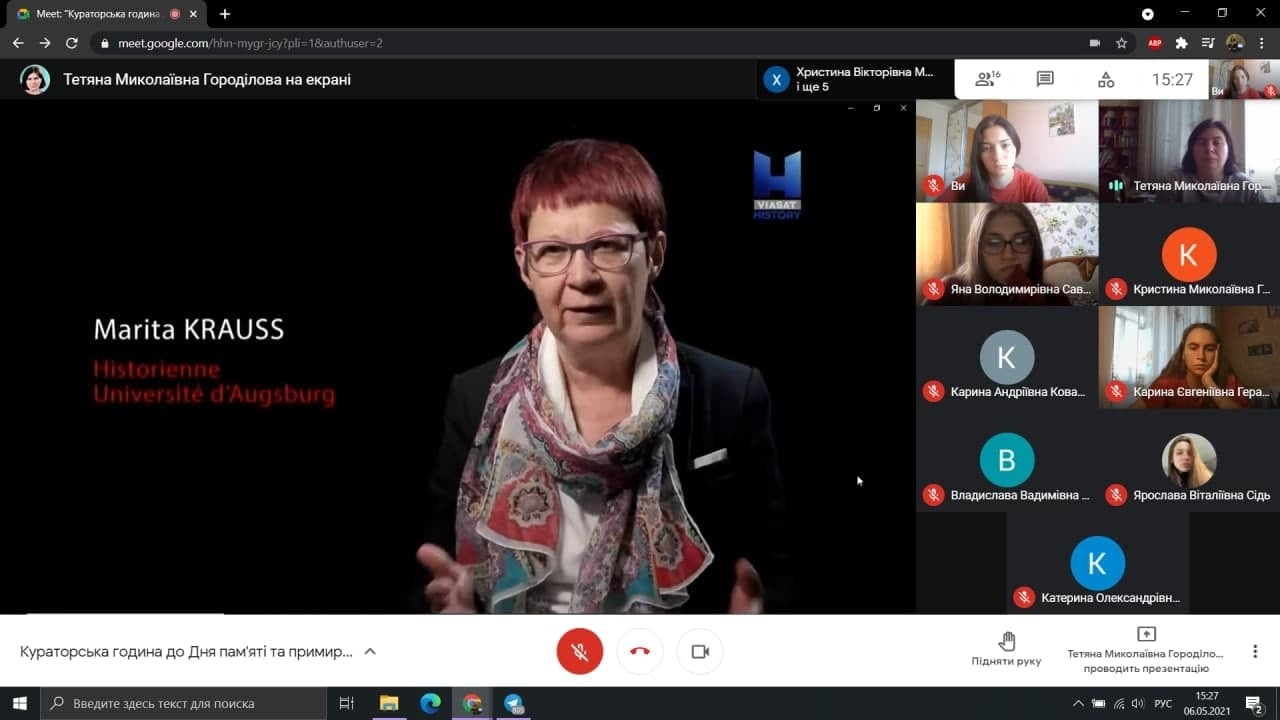Open a new browser tab
The image size is (1280, 720).
(225, 14)
